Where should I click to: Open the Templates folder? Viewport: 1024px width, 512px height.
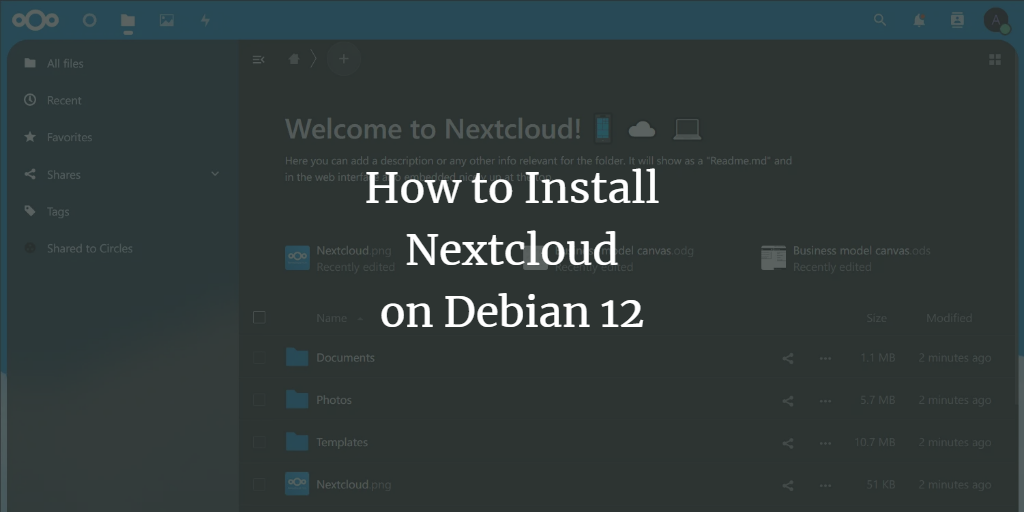(342, 442)
